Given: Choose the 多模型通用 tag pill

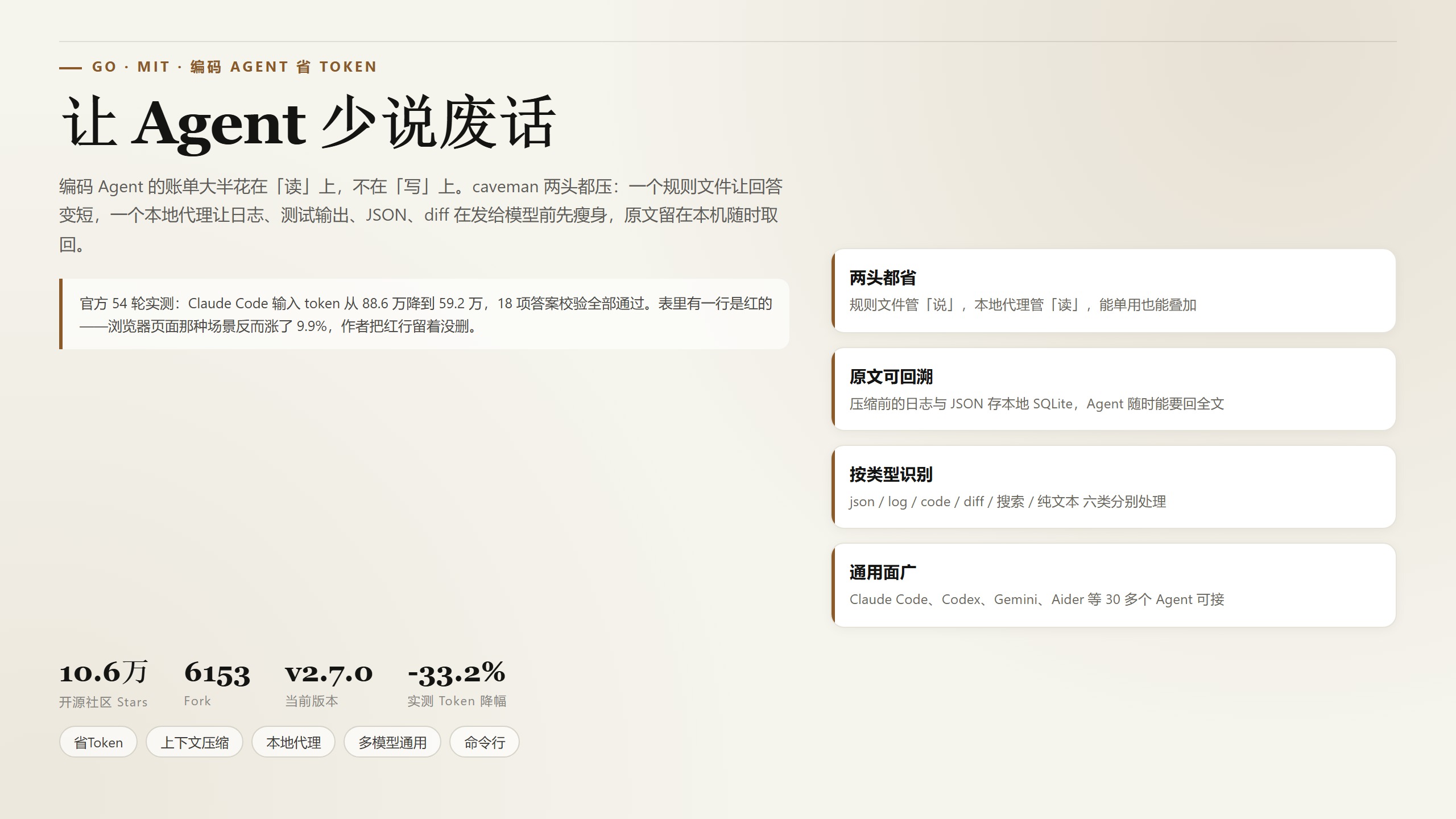Looking at the screenshot, I should pos(392,742).
